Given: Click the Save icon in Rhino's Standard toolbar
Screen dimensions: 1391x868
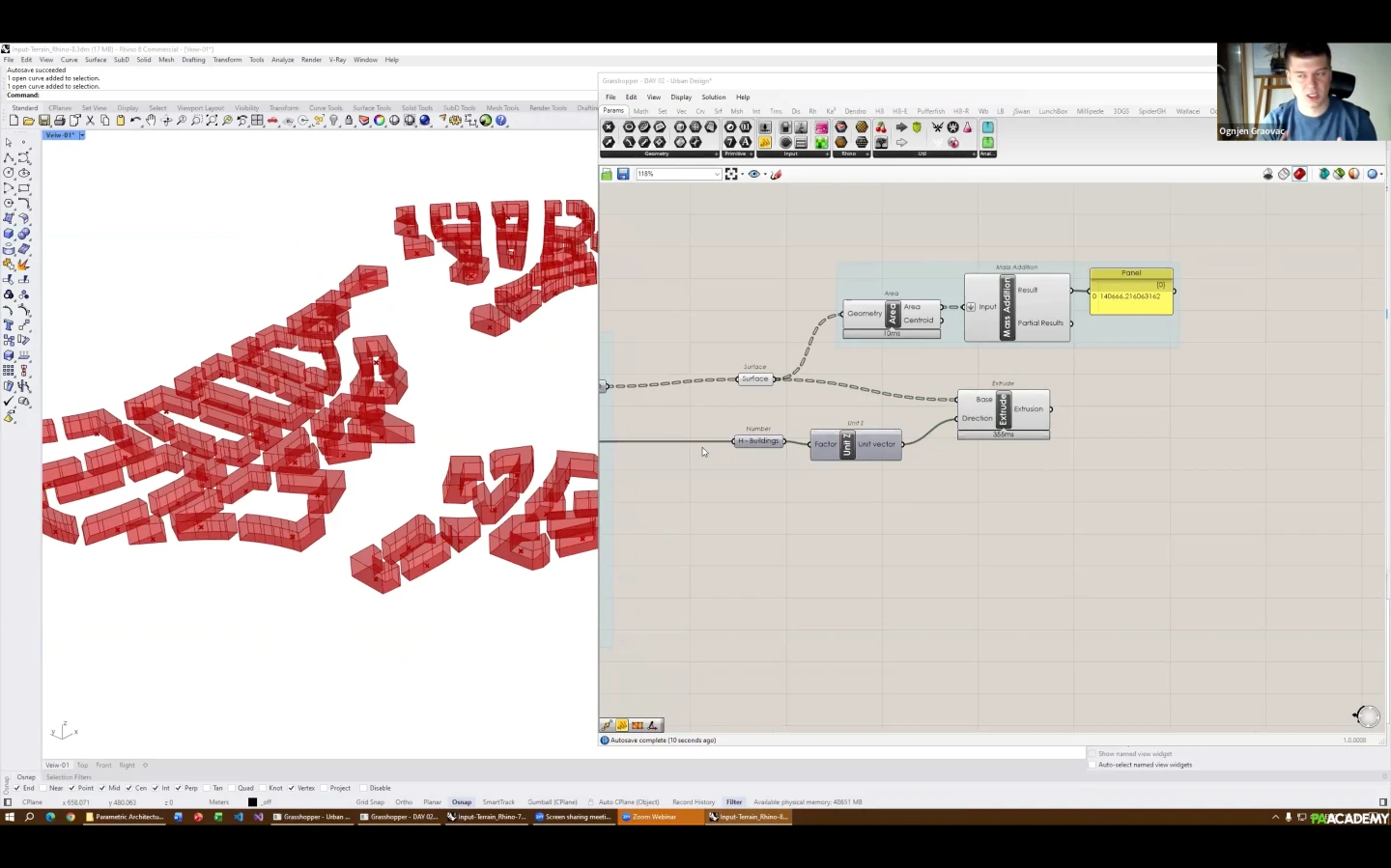Looking at the screenshot, I should [44, 121].
